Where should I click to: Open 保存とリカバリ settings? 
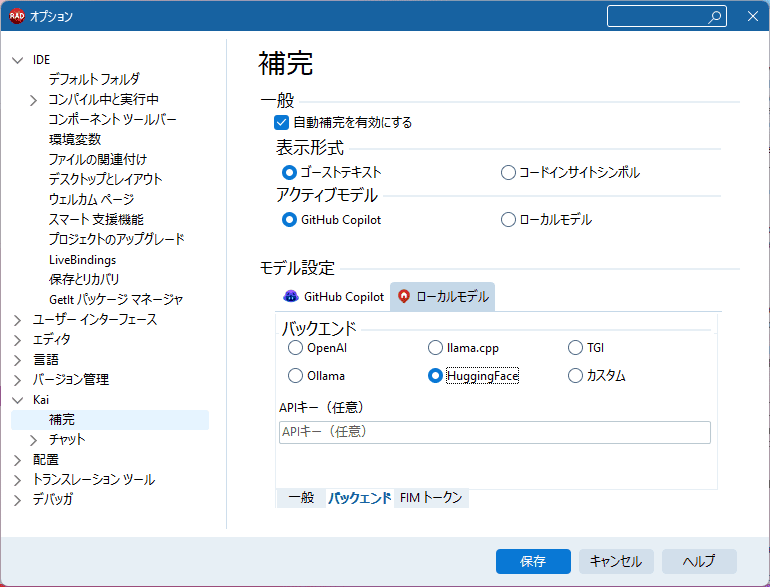(x=84, y=280)
